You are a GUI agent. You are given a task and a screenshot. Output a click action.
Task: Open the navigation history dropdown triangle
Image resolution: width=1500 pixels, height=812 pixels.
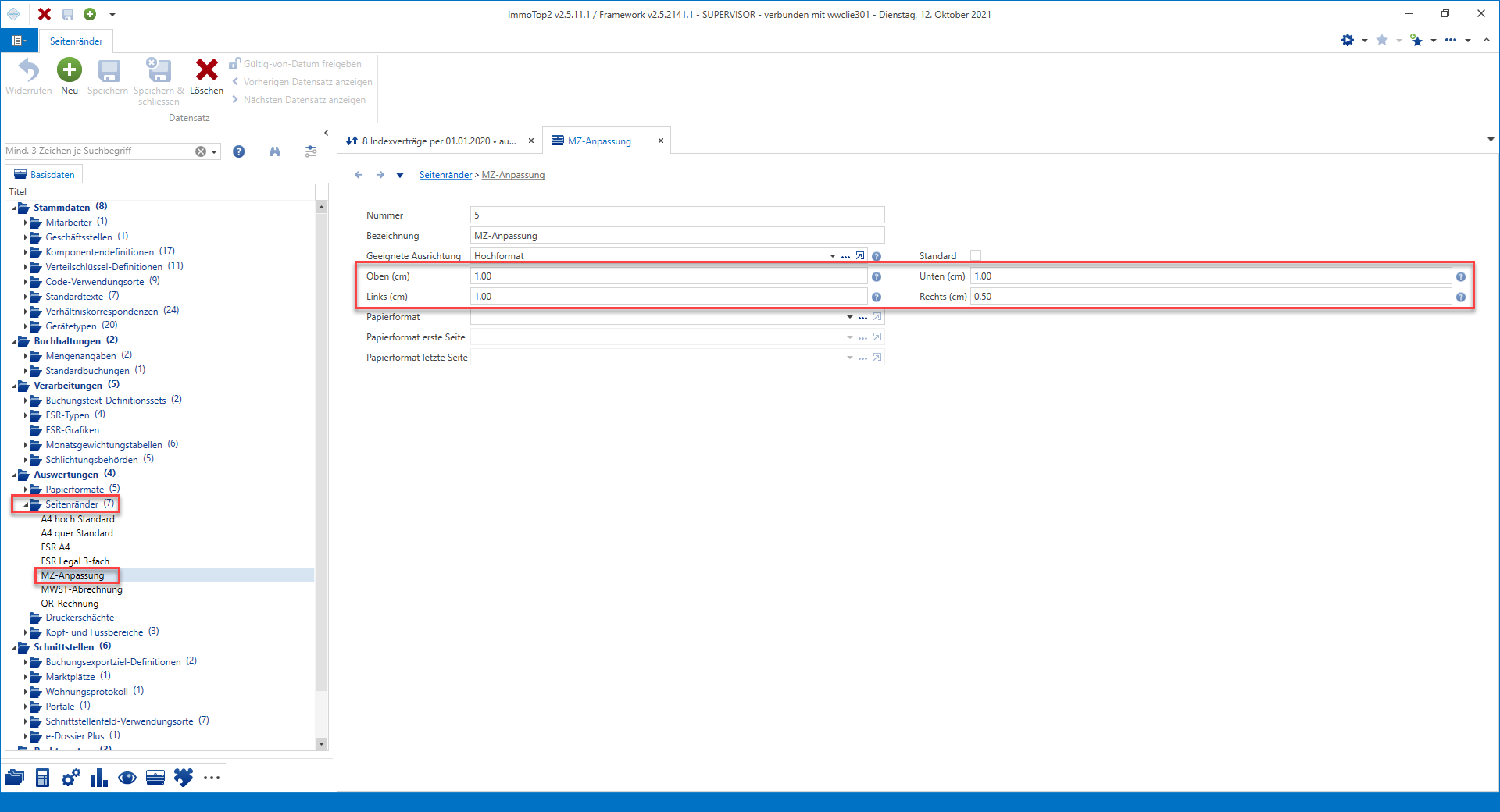[x=400, y=175]
